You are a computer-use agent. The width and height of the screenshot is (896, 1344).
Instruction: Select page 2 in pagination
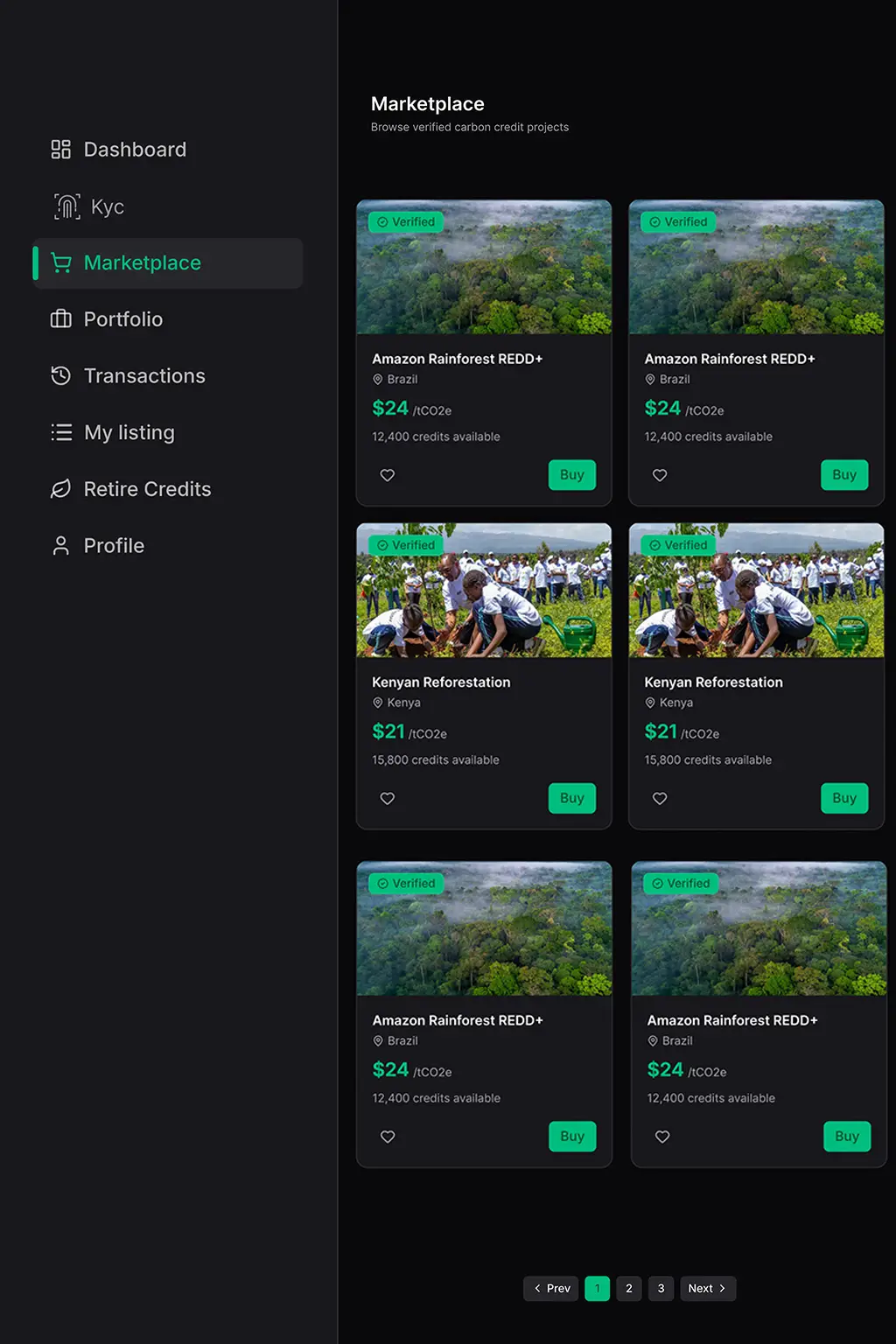629,1288
